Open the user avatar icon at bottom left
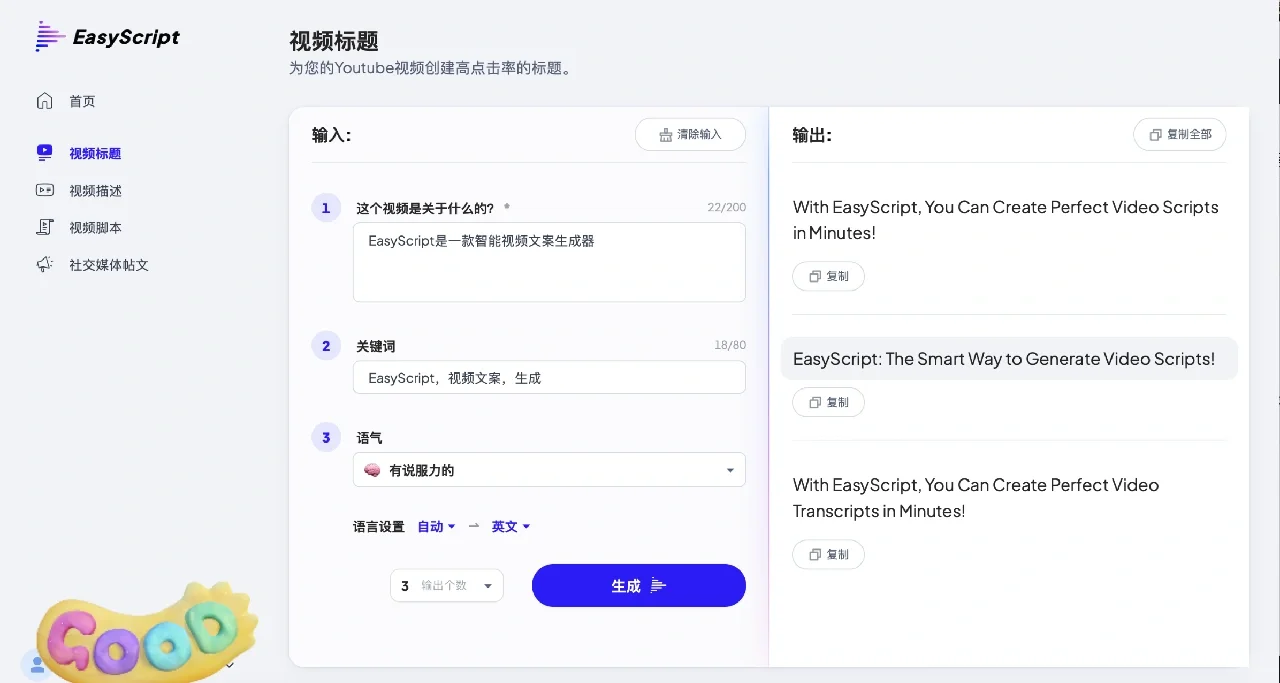 [37, 665]
